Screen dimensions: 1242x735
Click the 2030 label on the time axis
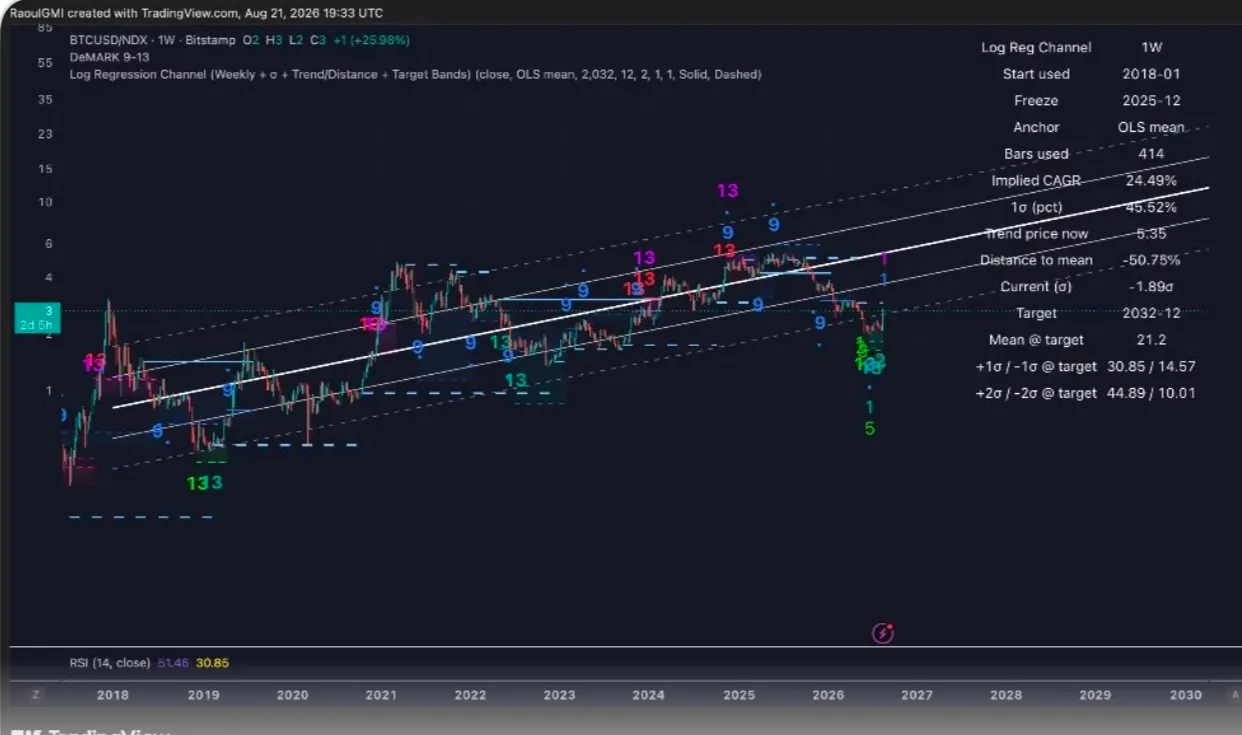[1185, 695]
